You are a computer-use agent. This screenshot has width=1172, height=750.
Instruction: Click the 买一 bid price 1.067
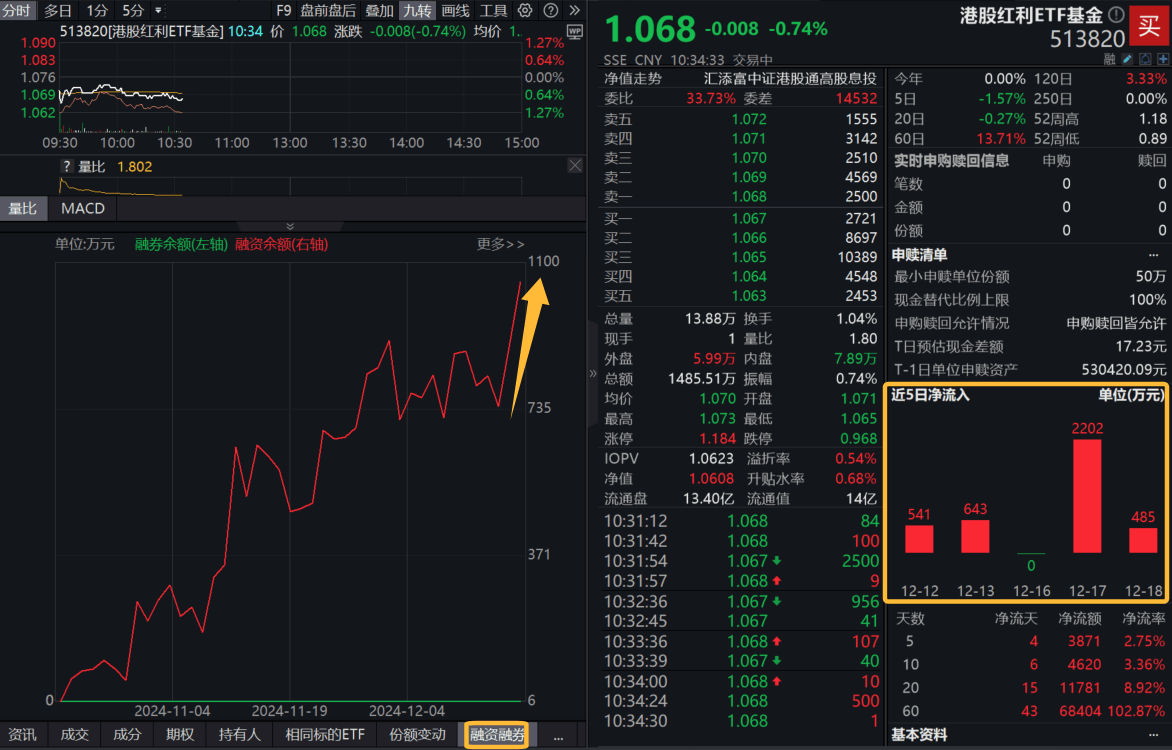pyautogui.click(x=749, y=218)
